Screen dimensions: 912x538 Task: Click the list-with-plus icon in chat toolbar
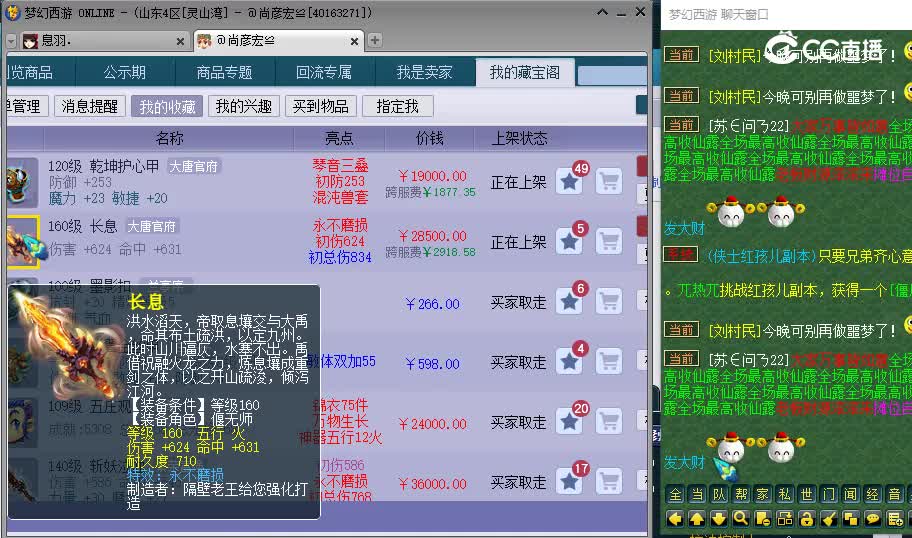(895, 518)
